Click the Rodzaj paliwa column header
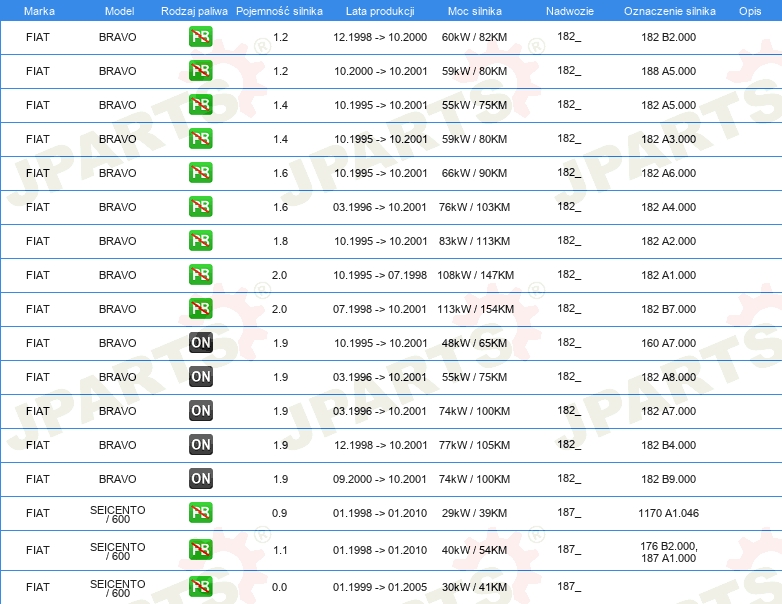 point(194,11)
